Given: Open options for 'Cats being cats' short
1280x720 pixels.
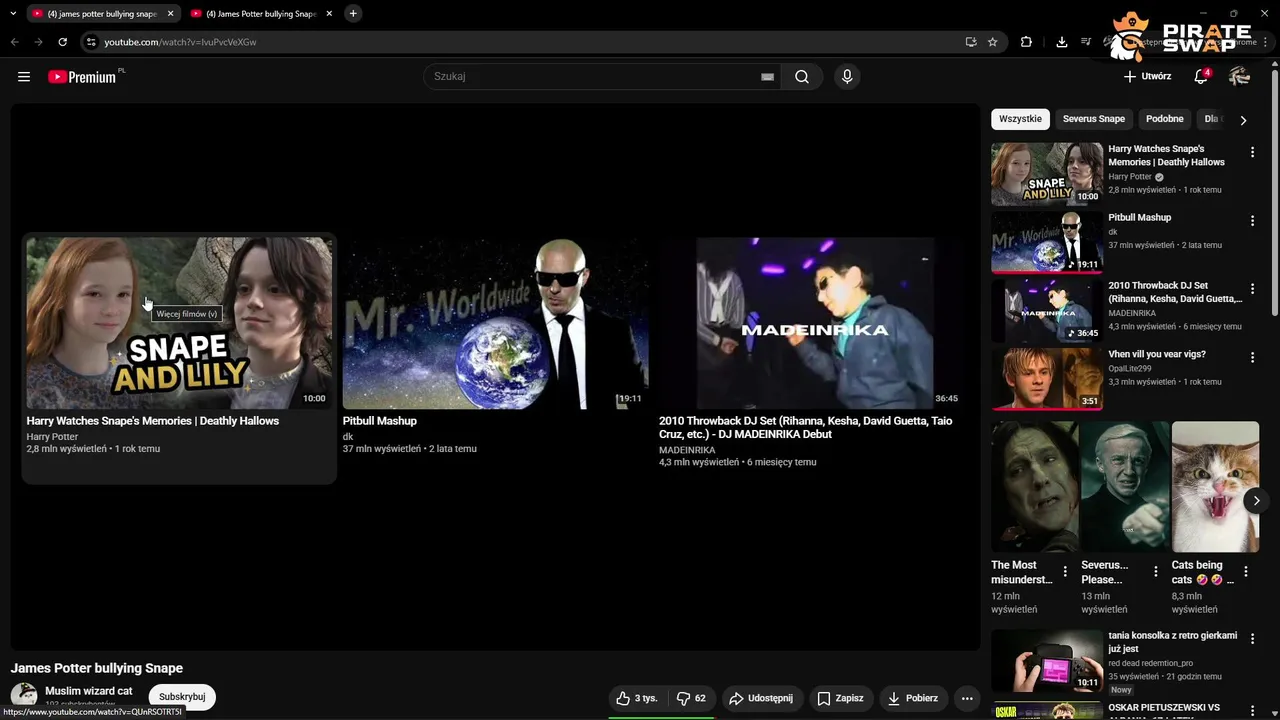Looking at the screenshot, I should [1246, 572].
